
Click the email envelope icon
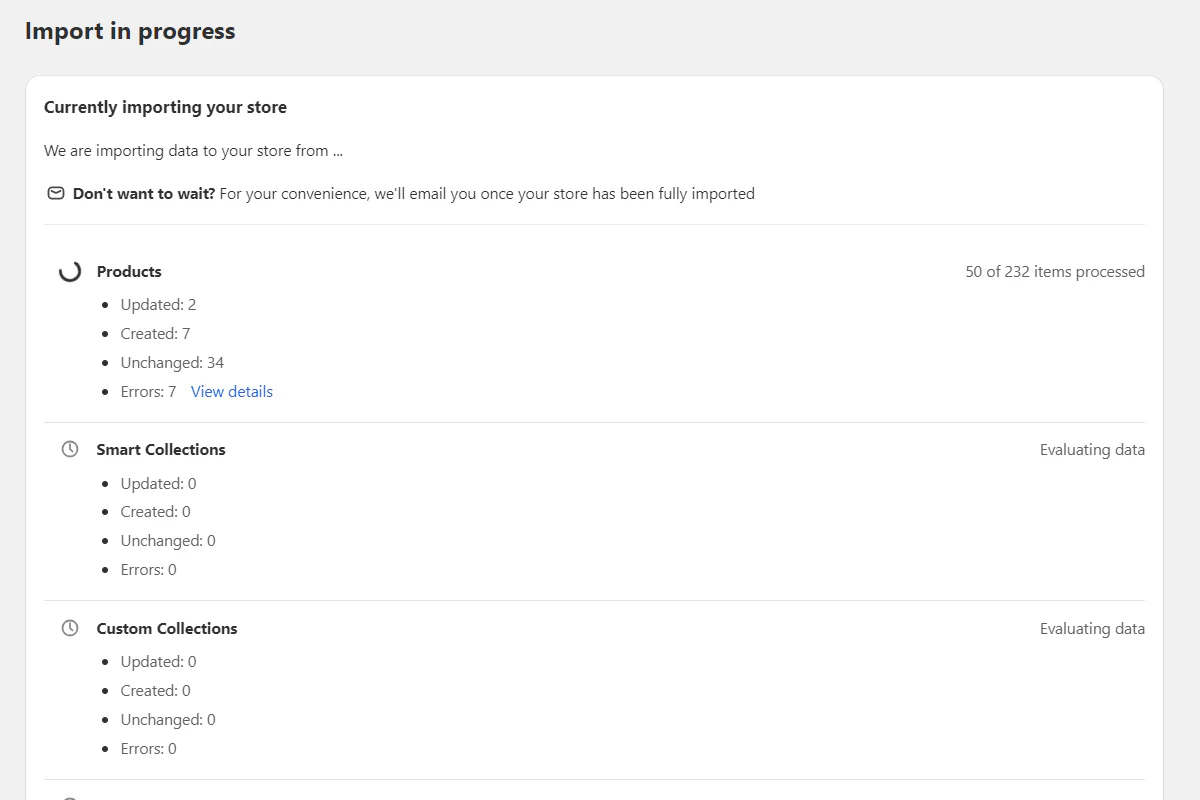coord(56,193)
